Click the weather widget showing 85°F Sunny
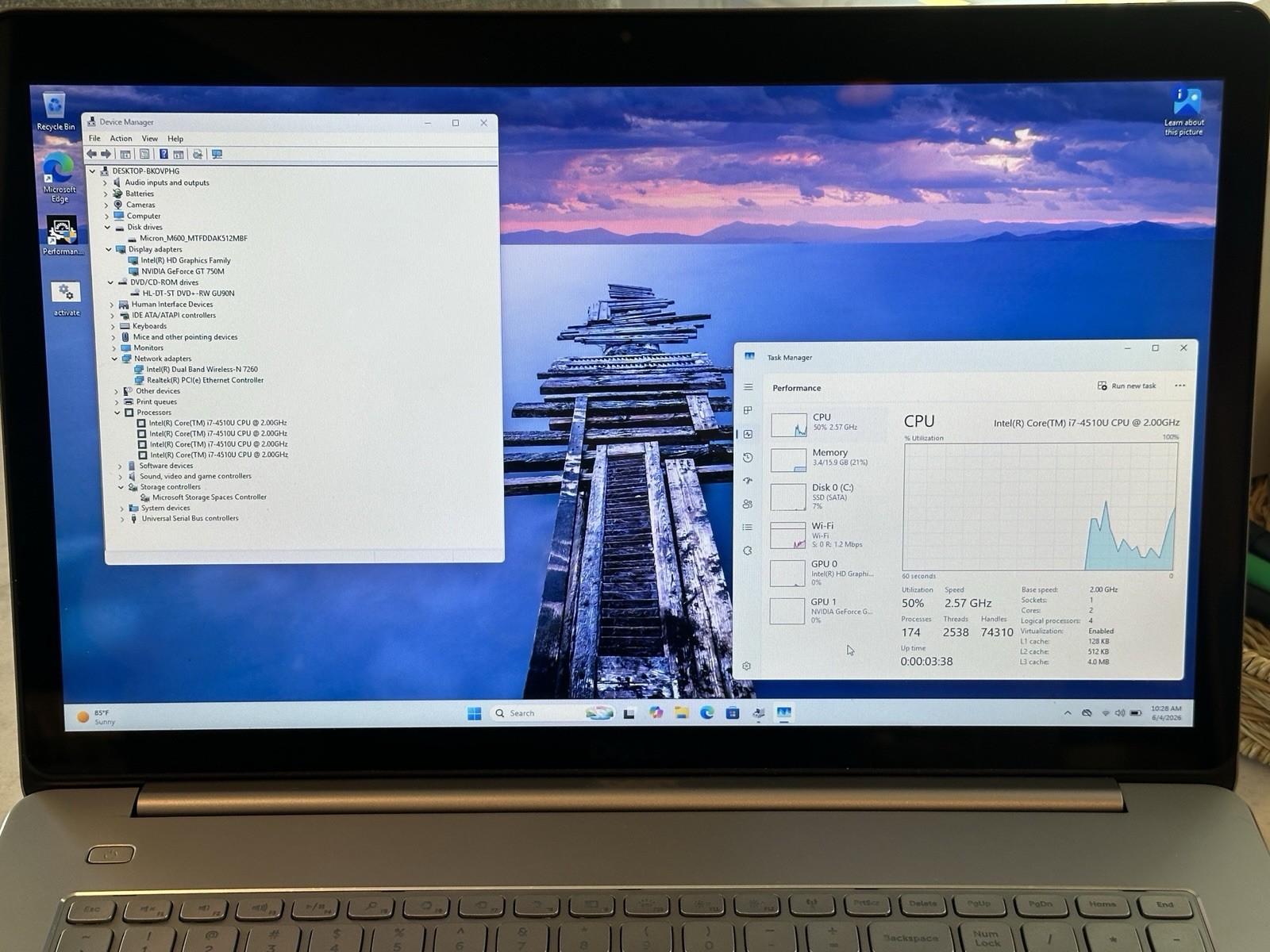 (97, 717)
